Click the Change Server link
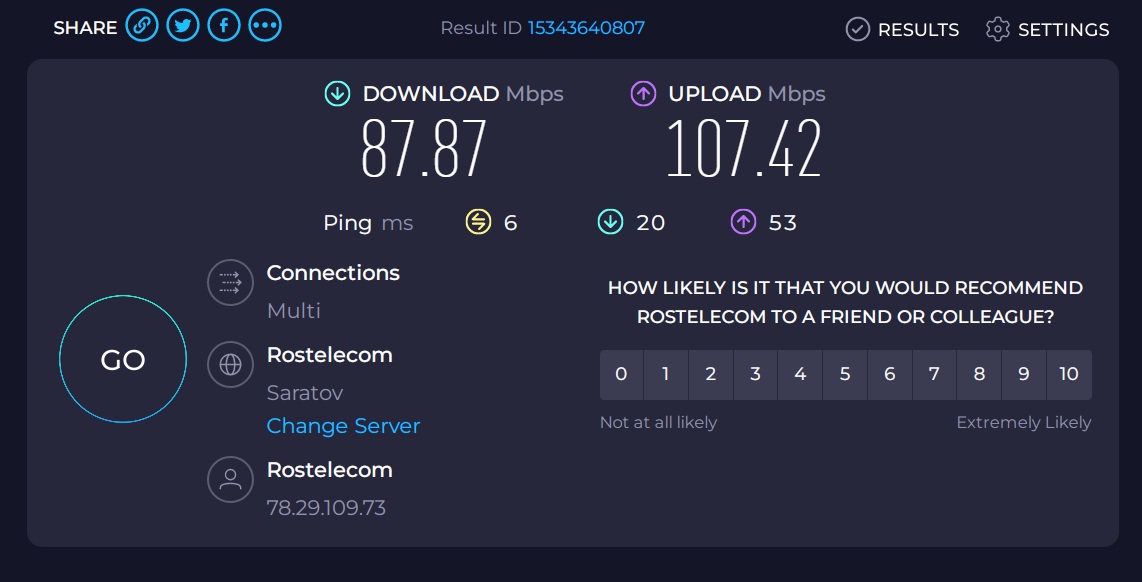 (343, 425)
